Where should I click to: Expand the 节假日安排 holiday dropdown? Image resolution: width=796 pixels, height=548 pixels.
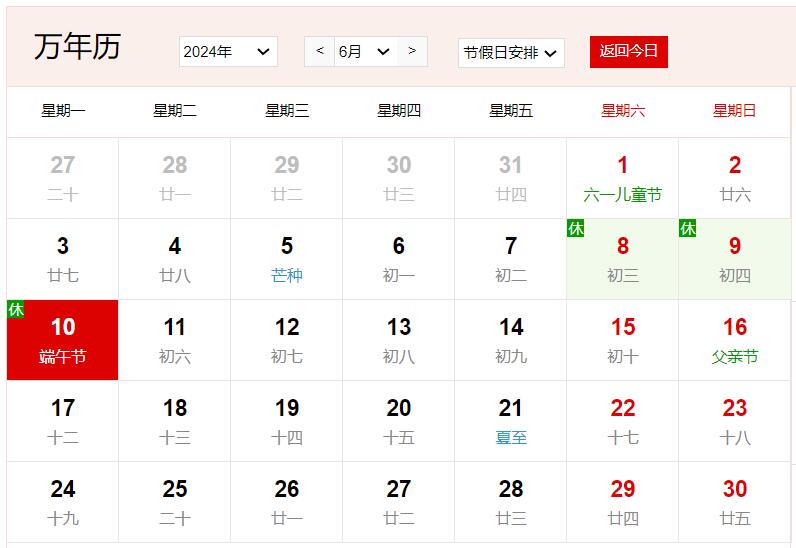511,53
